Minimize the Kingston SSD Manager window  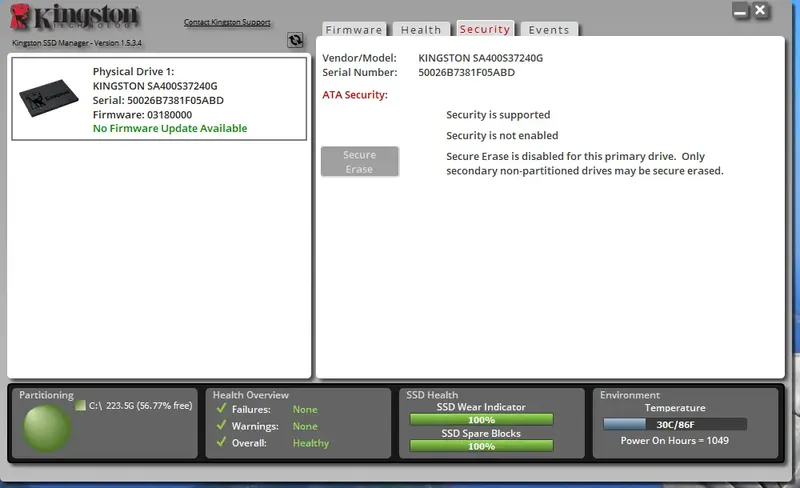pos(740,11)
